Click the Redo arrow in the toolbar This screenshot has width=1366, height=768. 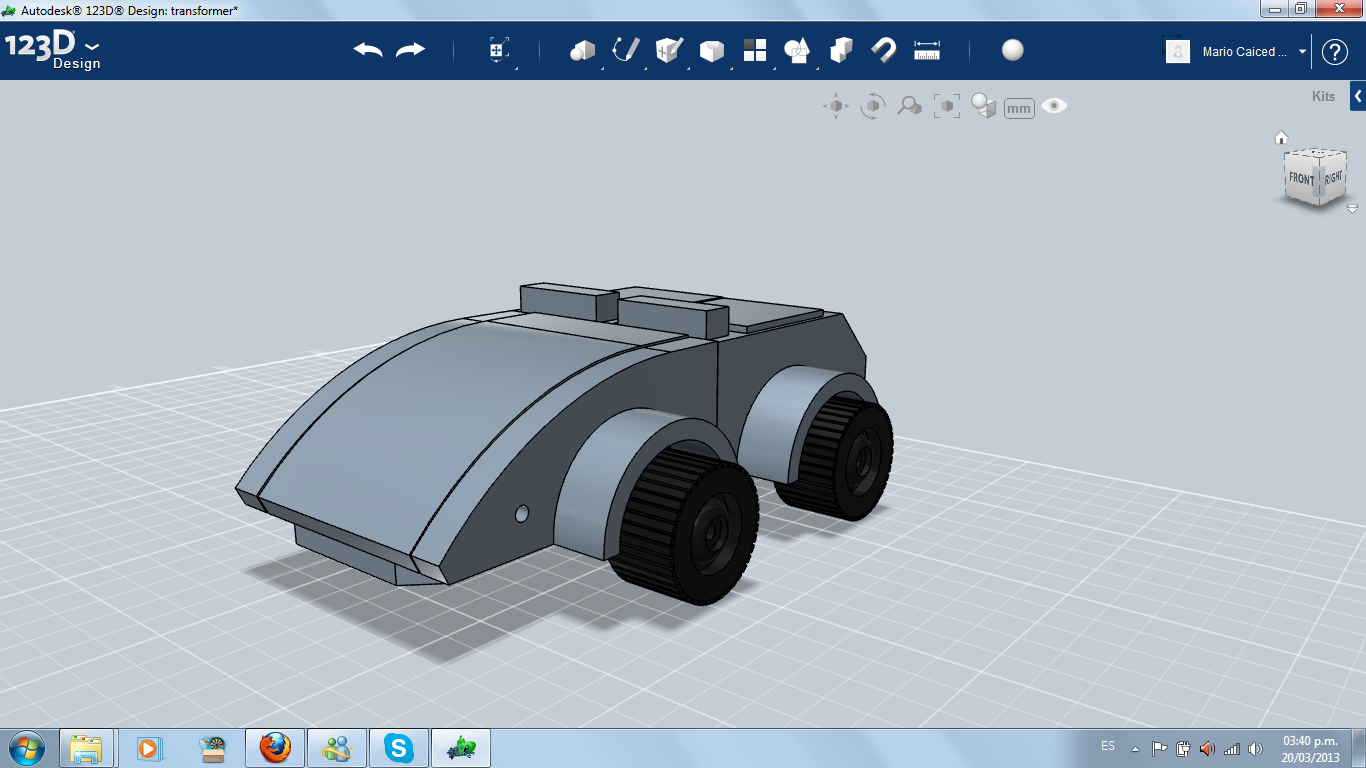click(x=410, y=50)
